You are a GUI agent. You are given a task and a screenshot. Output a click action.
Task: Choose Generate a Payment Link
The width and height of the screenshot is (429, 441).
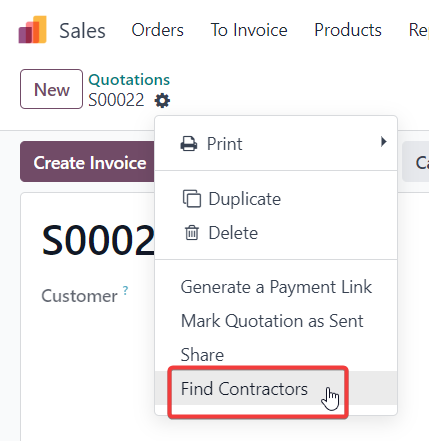pos(276,287)
